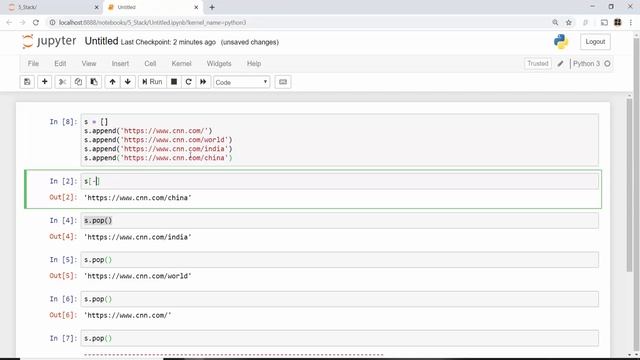Open the cell type Code dropdown
Viewport: 640px width, 360px height.
[241, 82]
